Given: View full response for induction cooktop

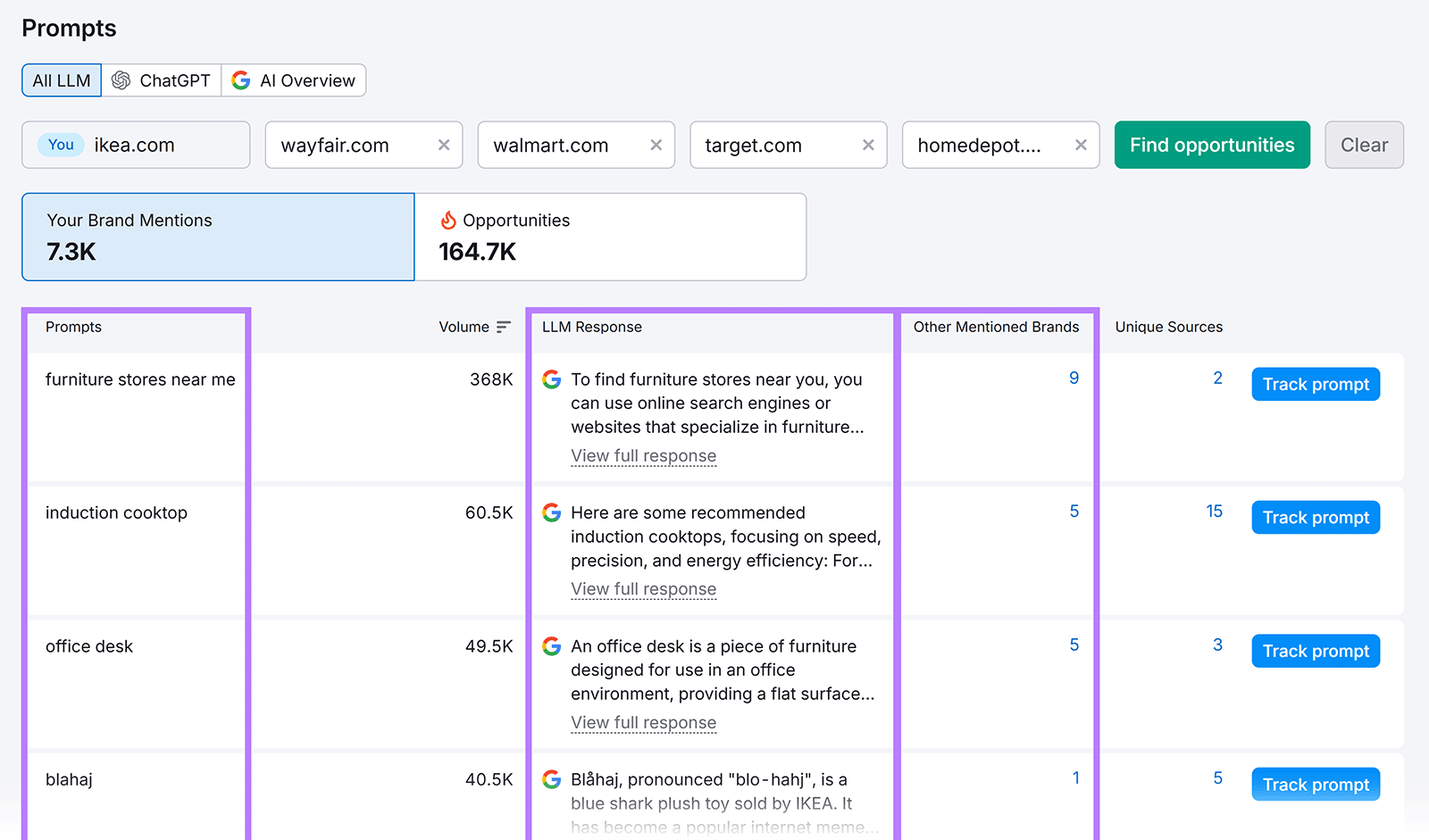Looking at the screenshot, I should (643, 589).
